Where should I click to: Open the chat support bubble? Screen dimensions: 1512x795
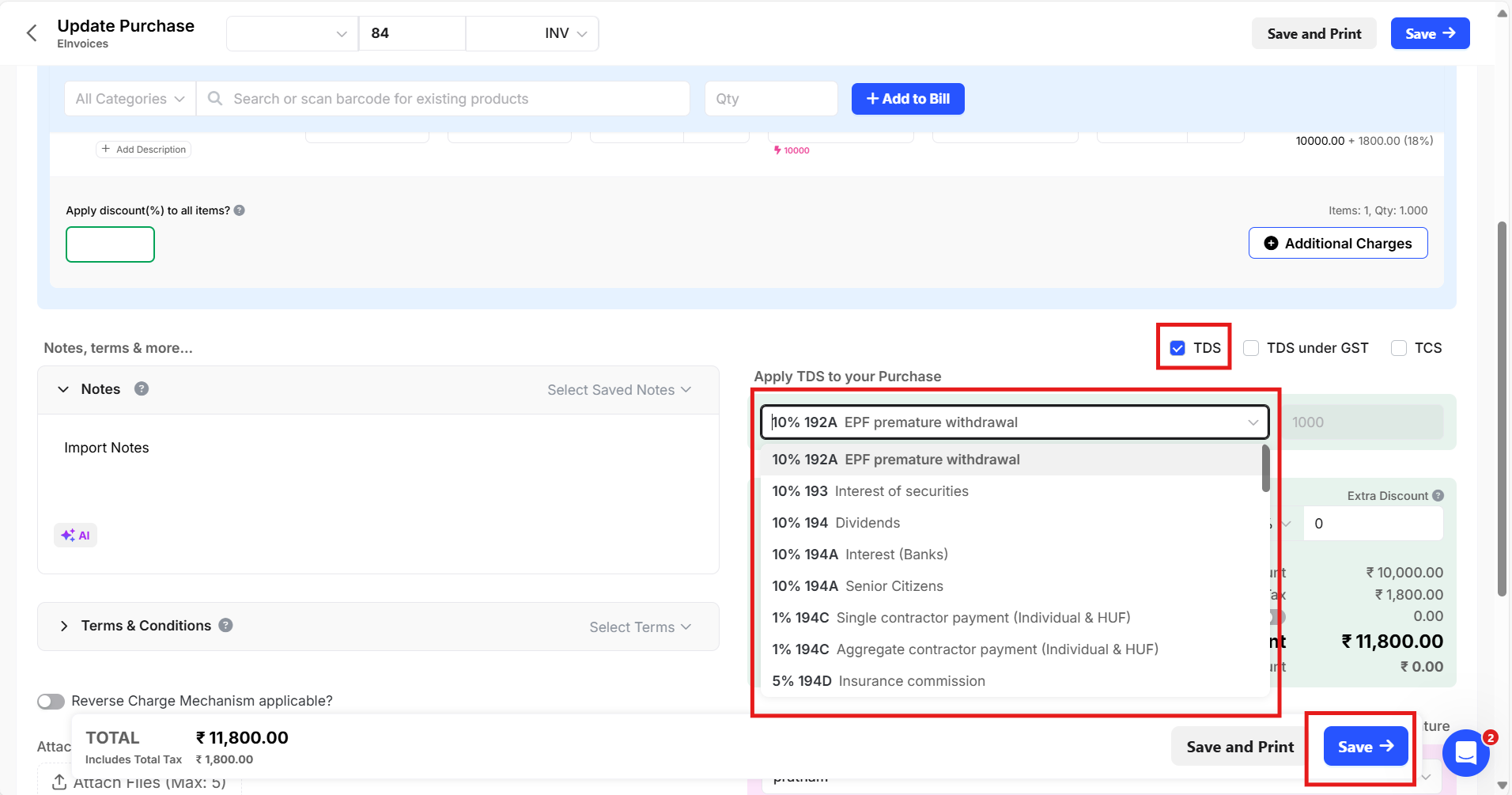[1465, 752]
